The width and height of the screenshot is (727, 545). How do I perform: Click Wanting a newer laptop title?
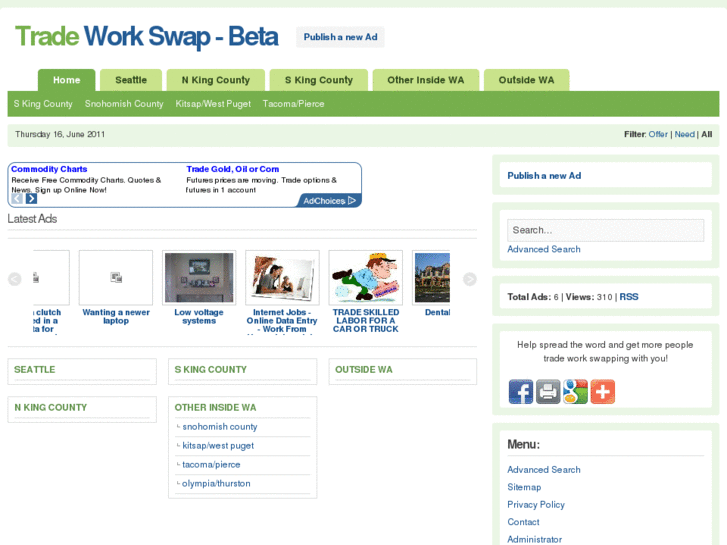click(116, 316)
